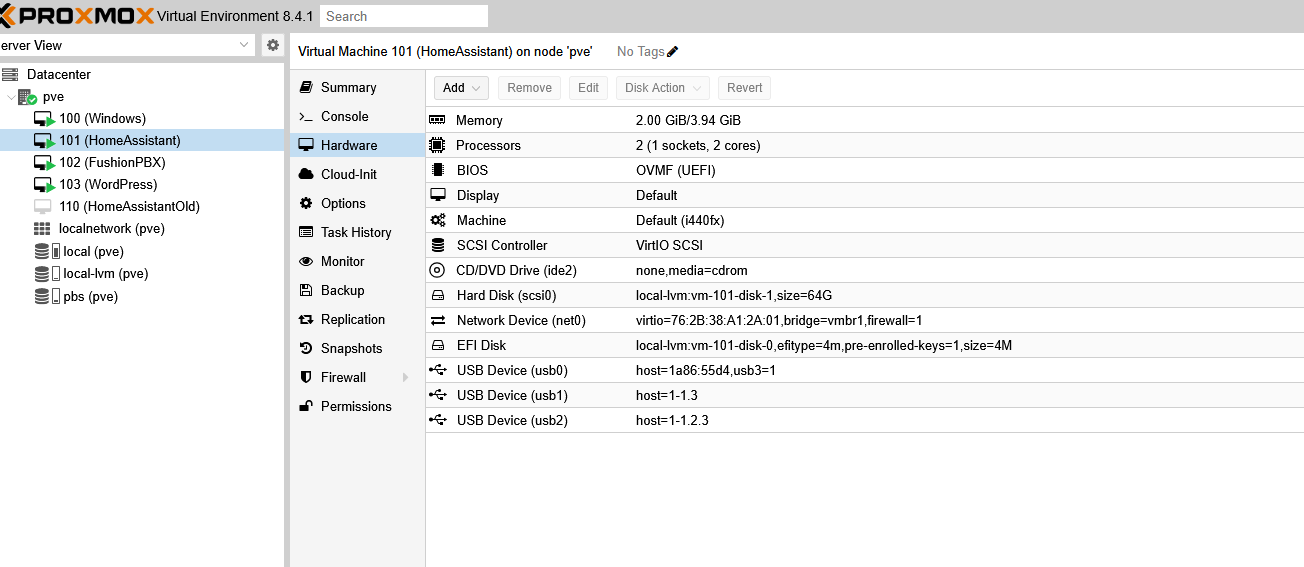This screenshot has width=1304, height=567.
Task: Open the Permissions tab
Action: tap(358, 407)
